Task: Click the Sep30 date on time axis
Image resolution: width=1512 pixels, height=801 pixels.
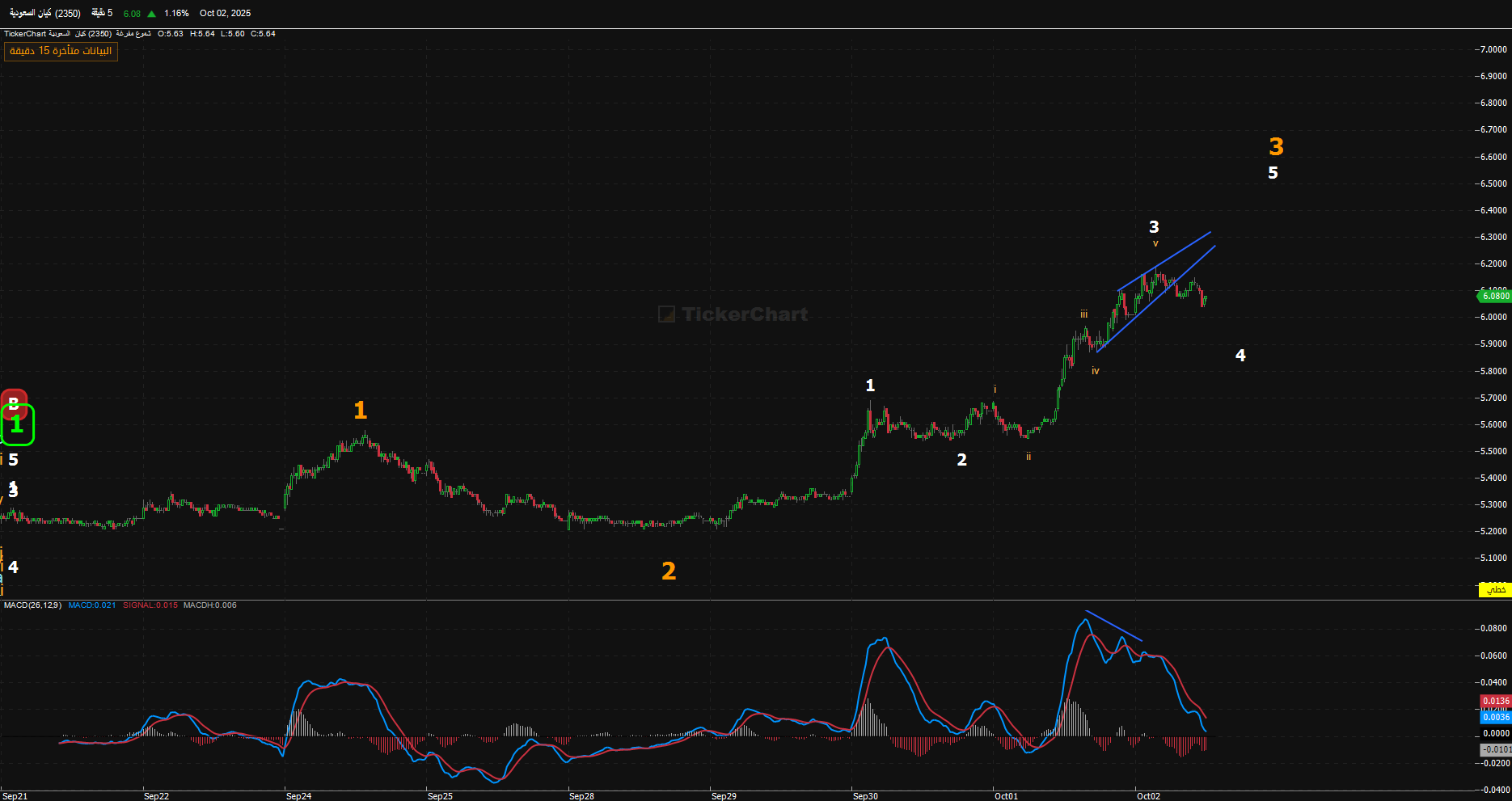Action: [865, 796]
